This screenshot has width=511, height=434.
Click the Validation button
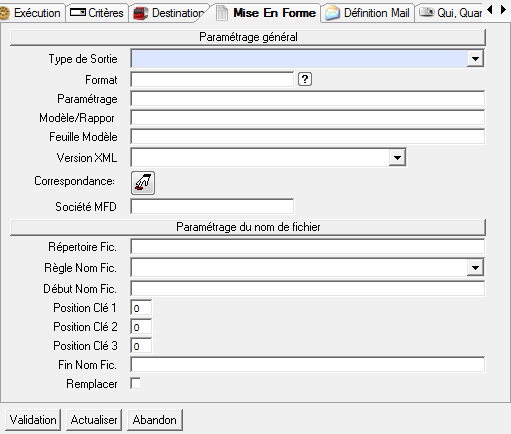33,420
